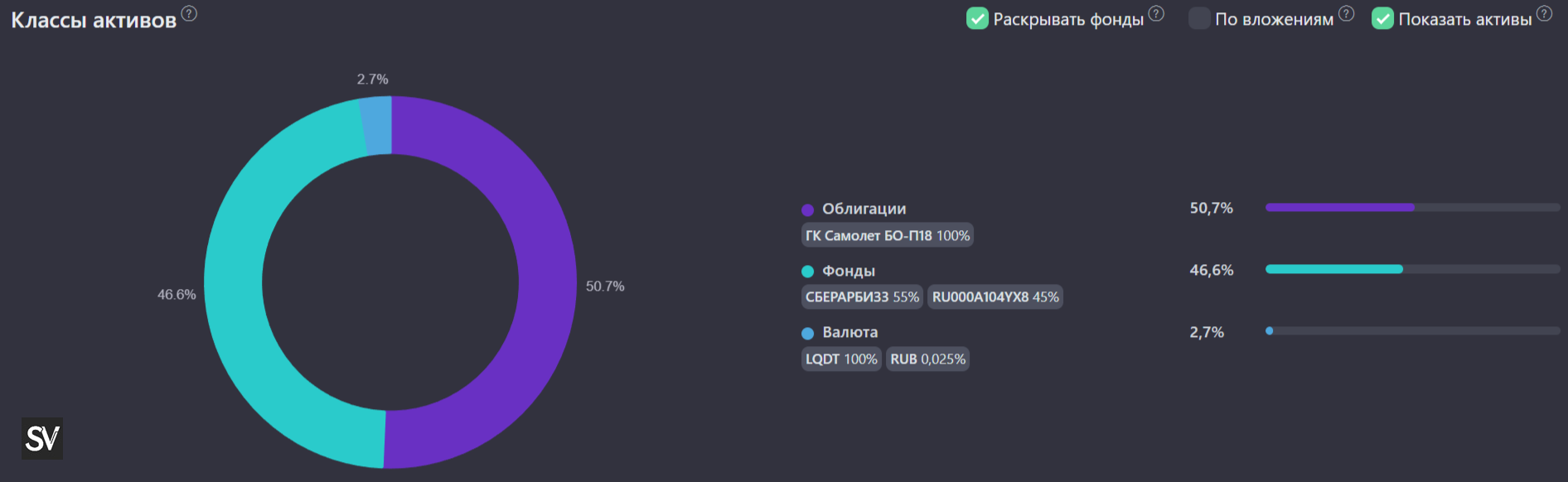
Task: Enable the По вложениям checkbox
Action: [1199, 18]
